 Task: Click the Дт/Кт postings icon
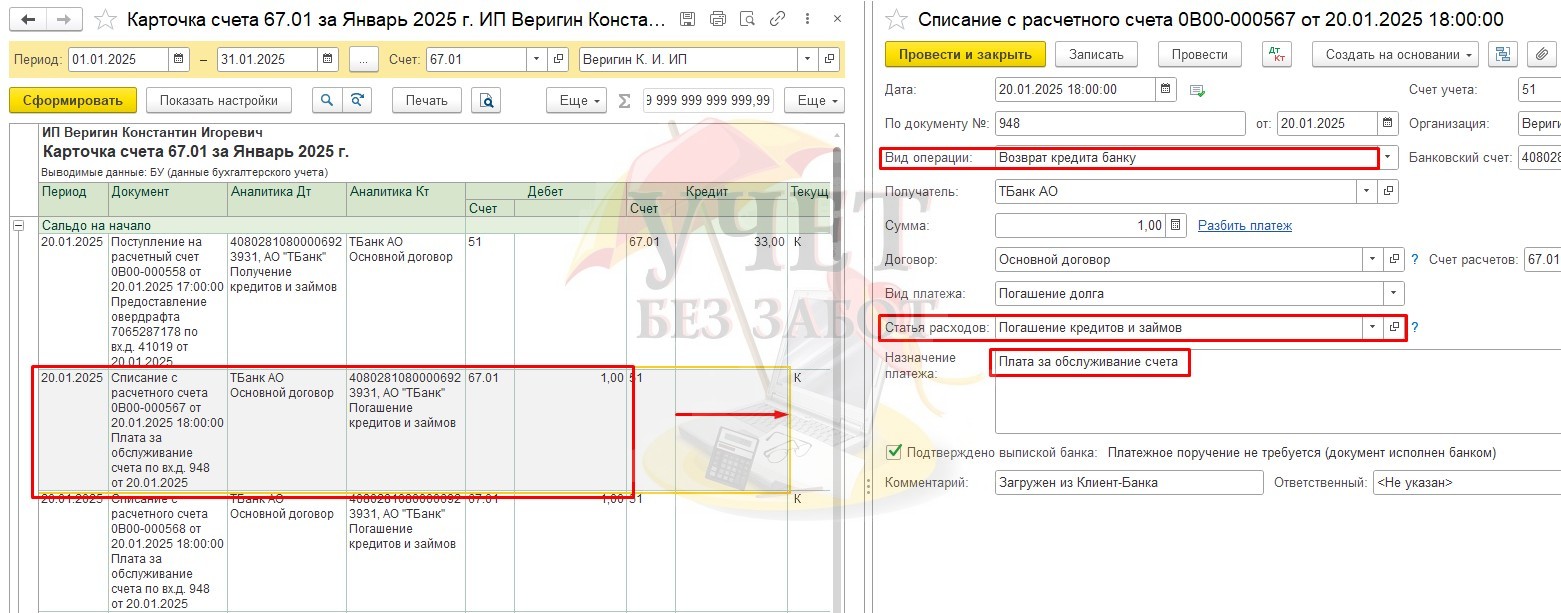[x=1276, y=54]
